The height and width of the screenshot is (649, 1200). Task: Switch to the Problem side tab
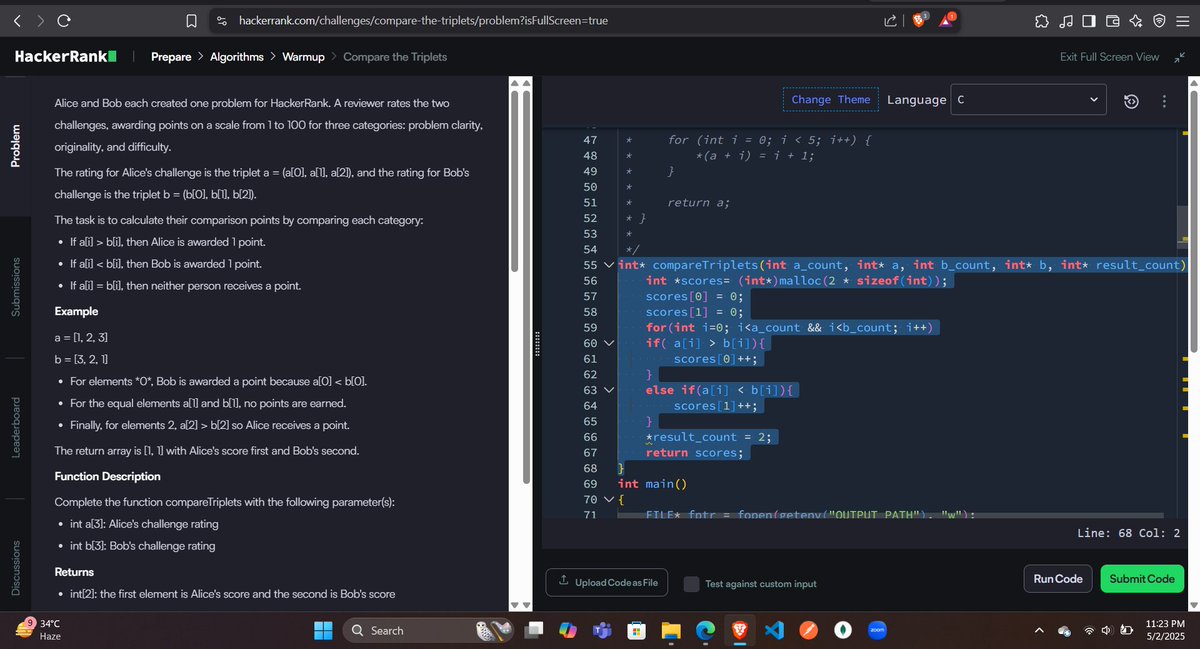(x=15, y=144)
